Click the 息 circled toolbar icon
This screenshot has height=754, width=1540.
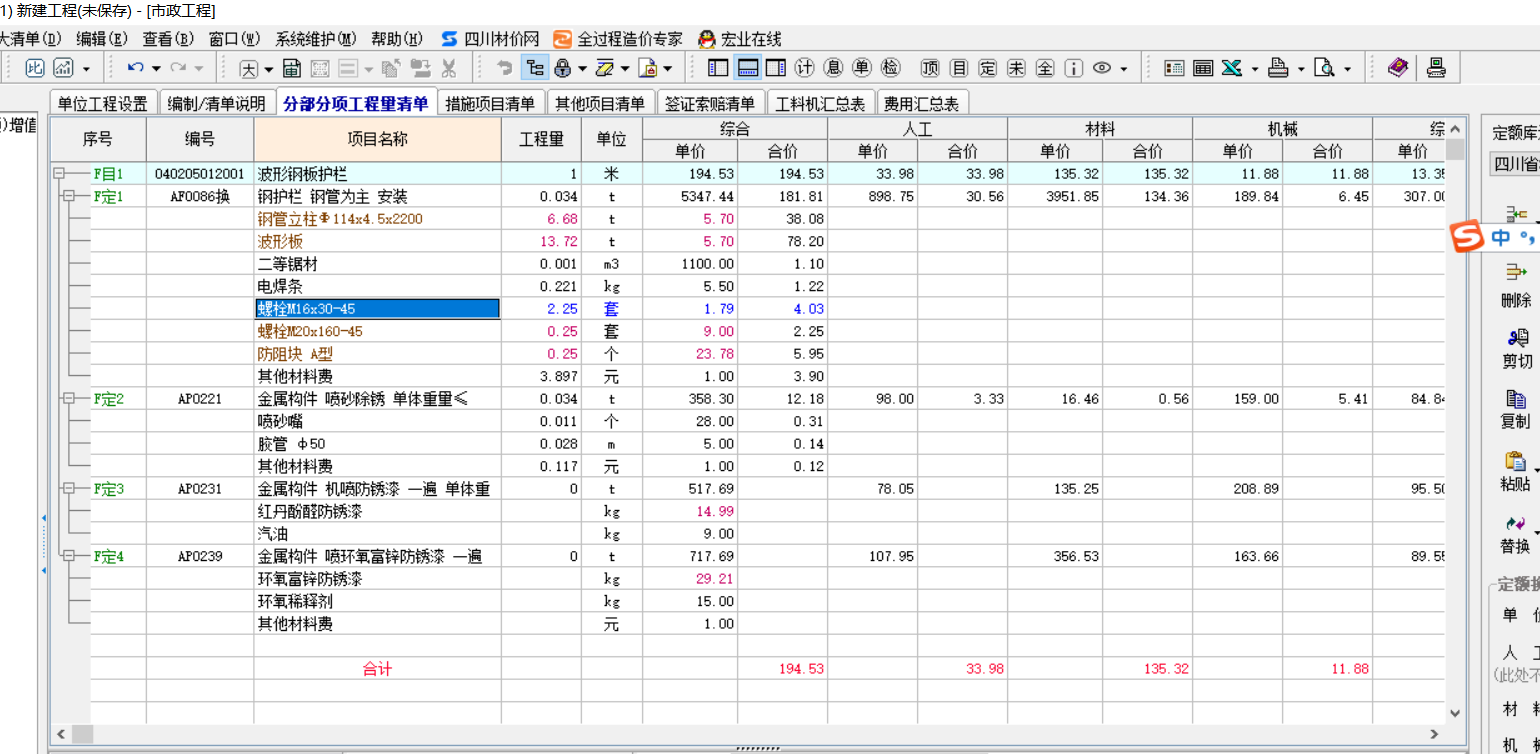(833, 68)
